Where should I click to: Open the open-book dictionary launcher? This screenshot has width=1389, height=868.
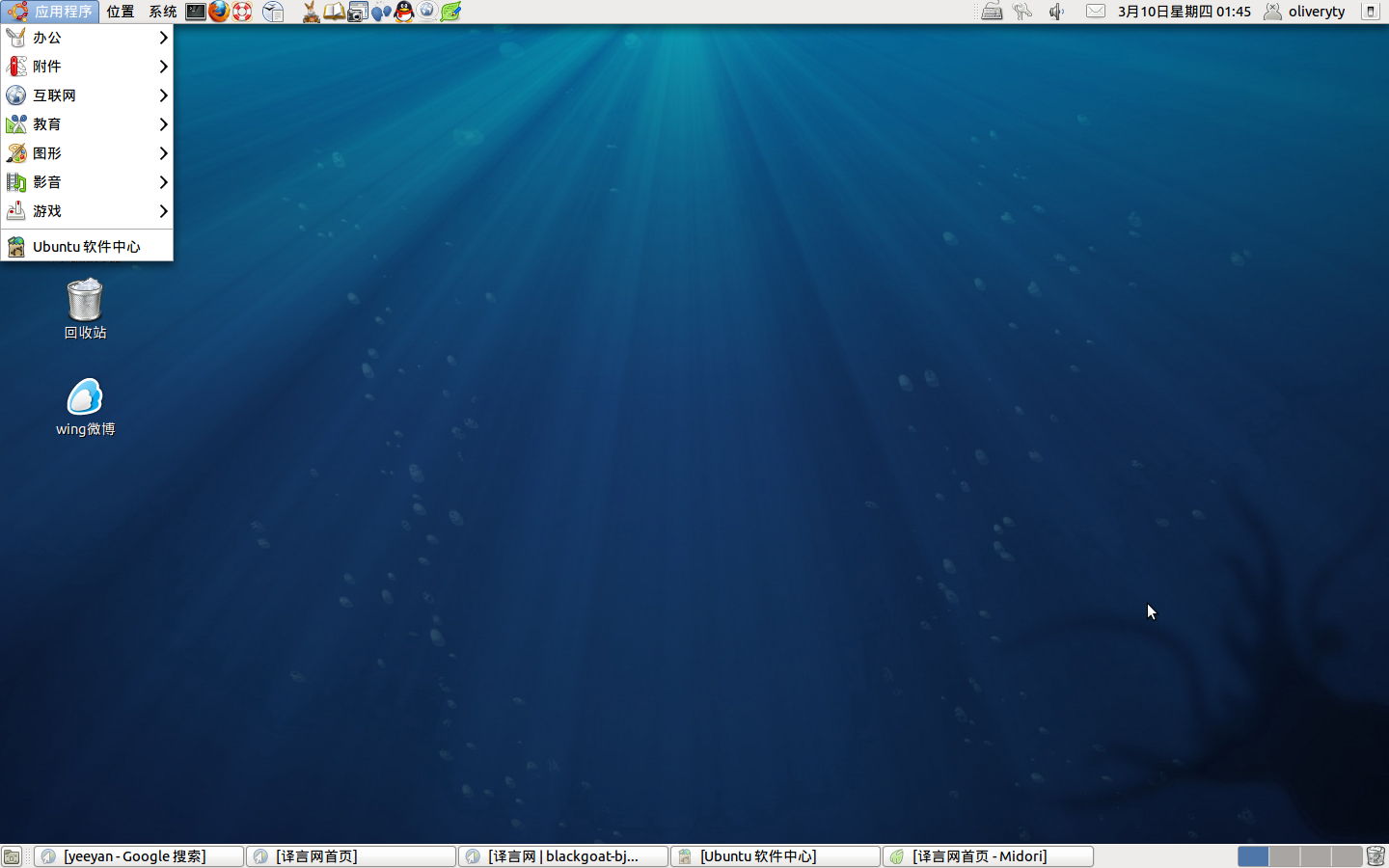pyautogui.click(x=334, y=12)
